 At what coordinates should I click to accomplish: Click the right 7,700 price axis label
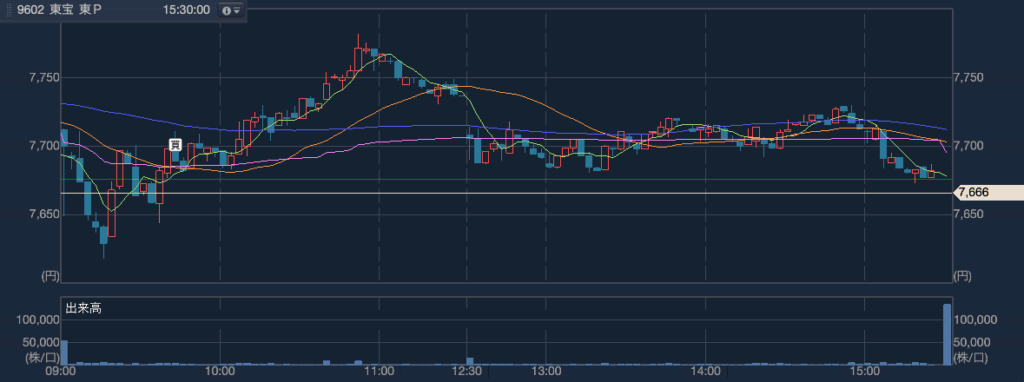click(968, 145)
